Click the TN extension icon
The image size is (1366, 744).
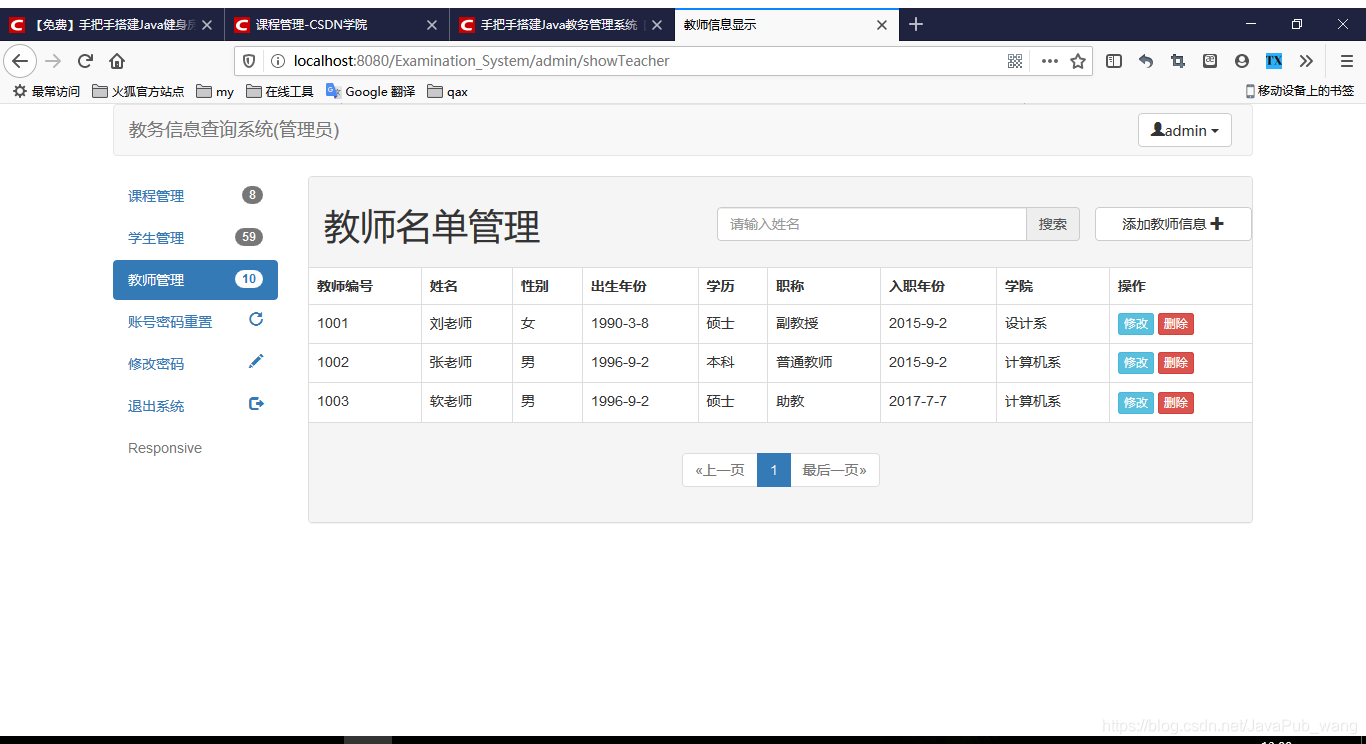pos(1274,61)
